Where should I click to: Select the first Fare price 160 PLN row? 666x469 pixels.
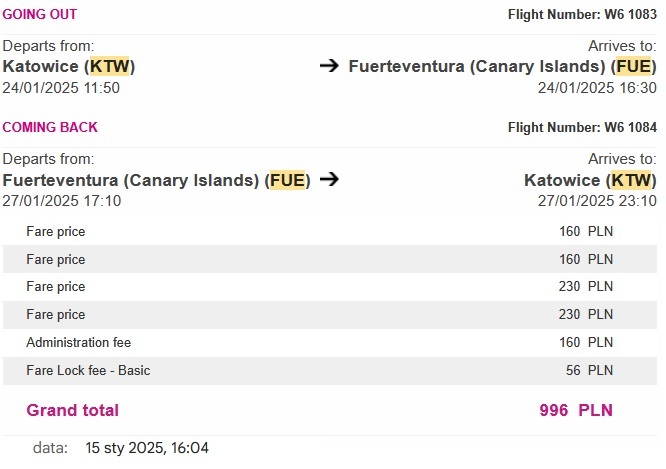[x=330, y=231]
